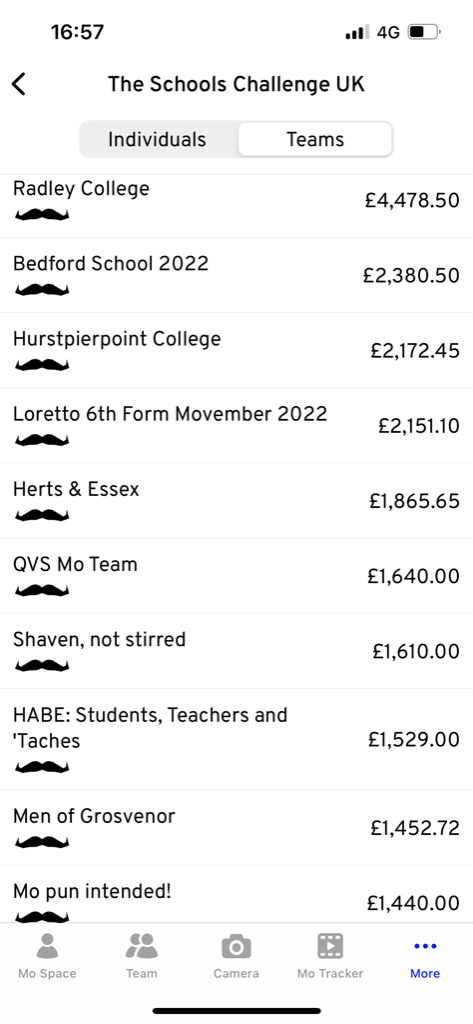Tap the £4,478.50 amount for Radley College
473x1024 pixels.
412,200
